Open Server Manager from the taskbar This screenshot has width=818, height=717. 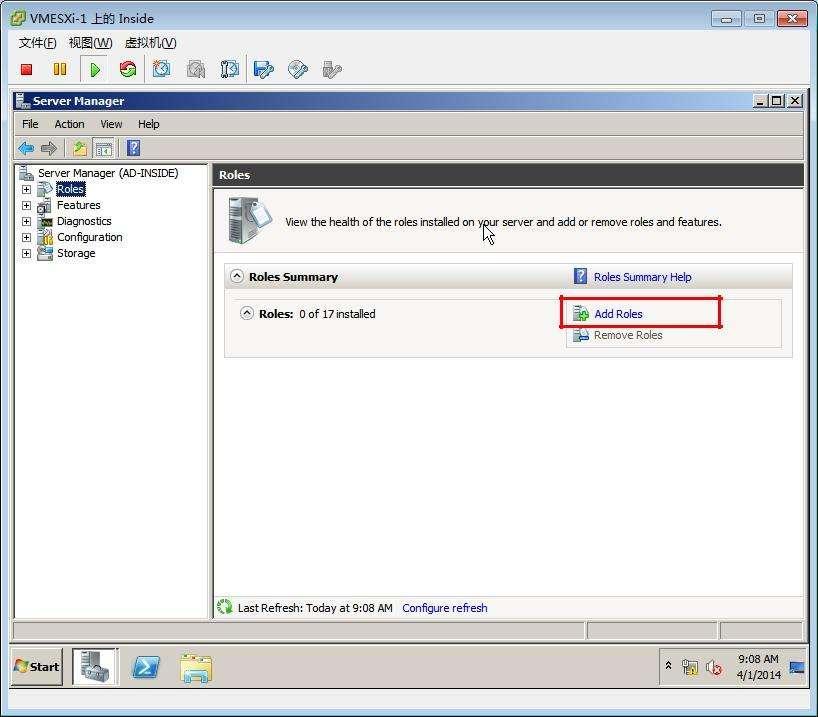pos(95,666)
